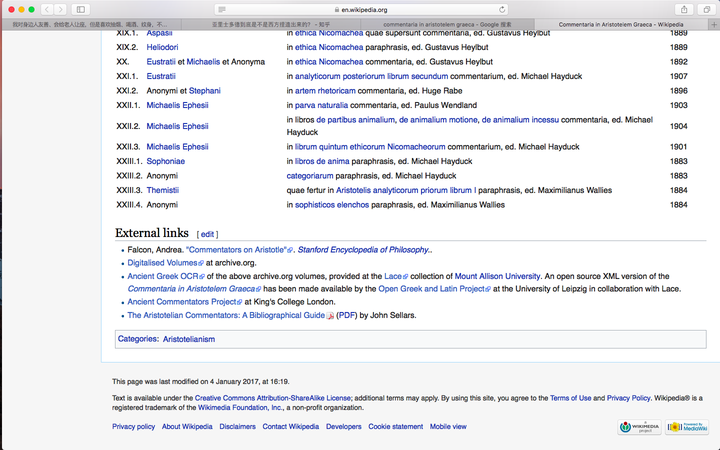Viewport: 720px width, 450px height.
Task: Open Michaelis Ephesii link in row XXII.2
Action: click(177, 126)
